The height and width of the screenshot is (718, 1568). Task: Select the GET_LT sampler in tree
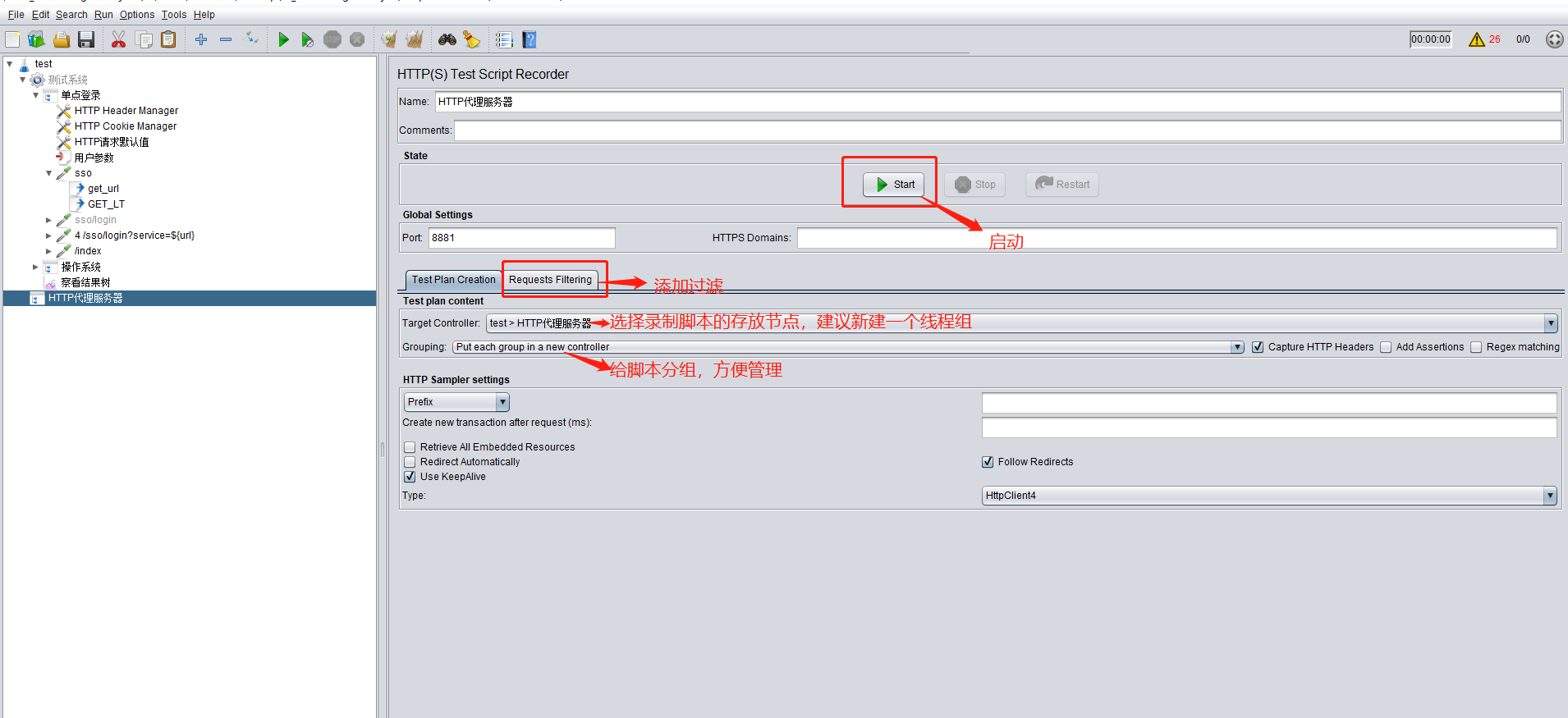107,204
